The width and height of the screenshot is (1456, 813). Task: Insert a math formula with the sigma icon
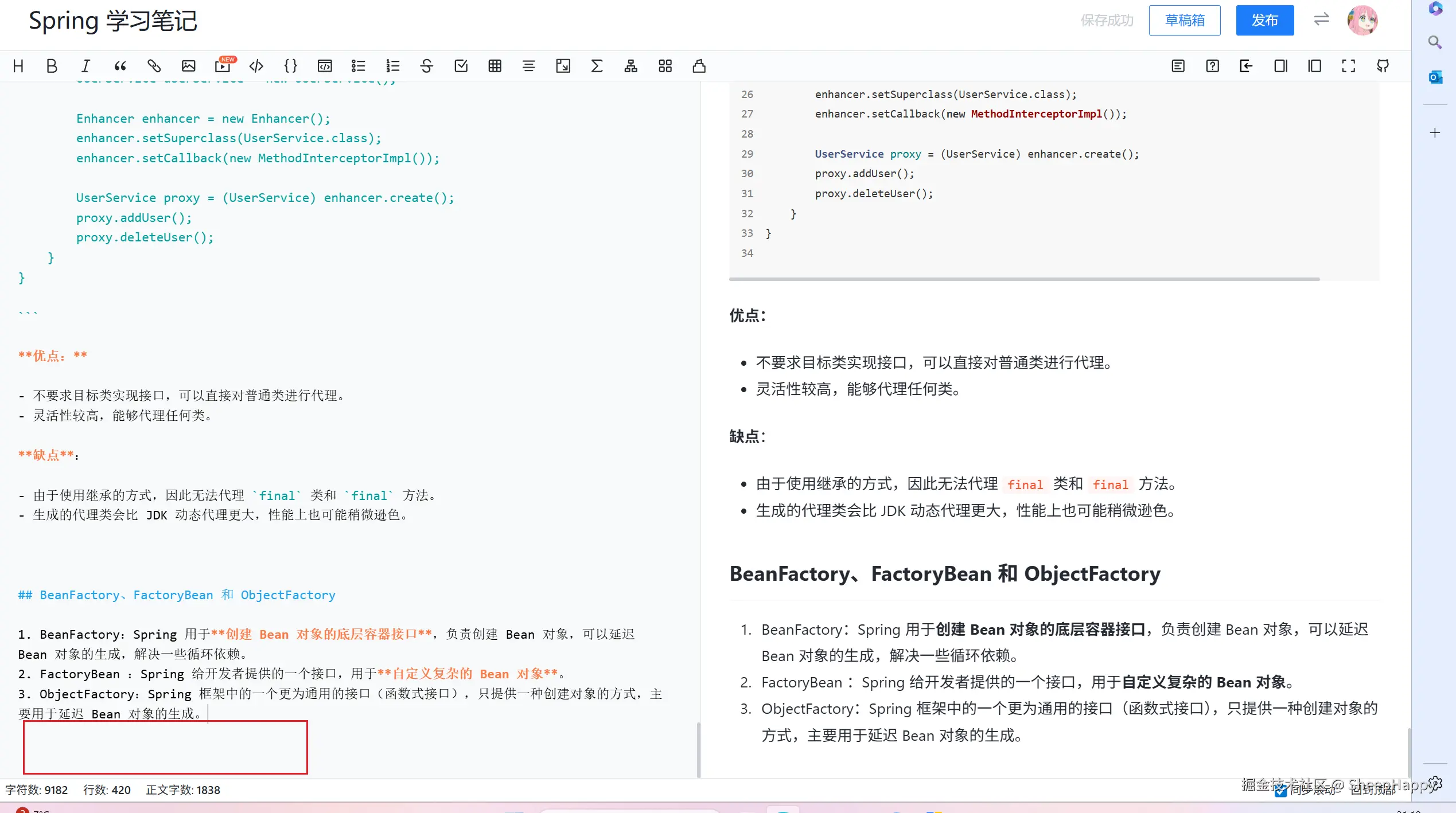(597, 65)
